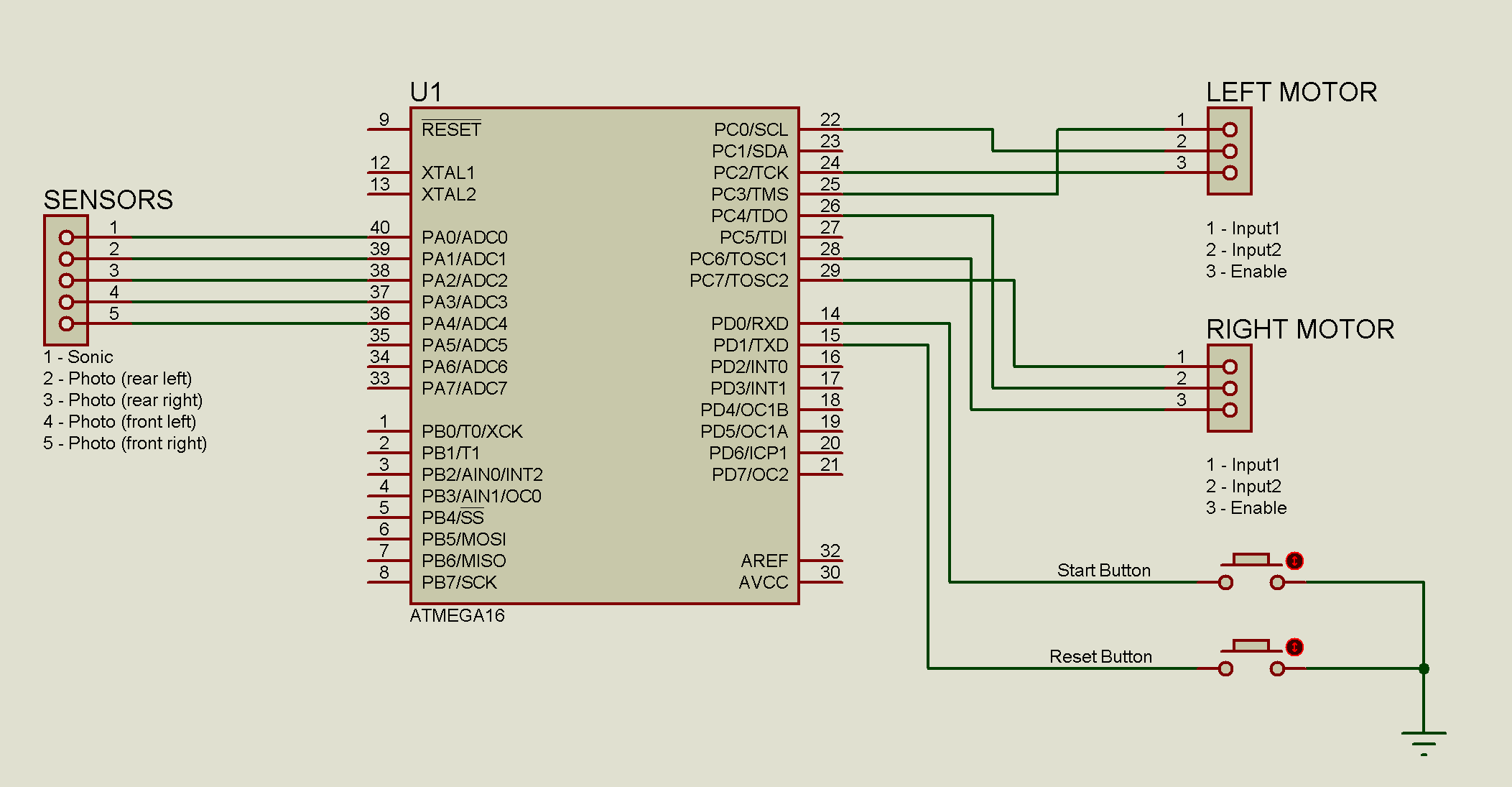Select the '4 - Photo (front left)' note
The image size is (1512, 787).
tap(120, 422)
